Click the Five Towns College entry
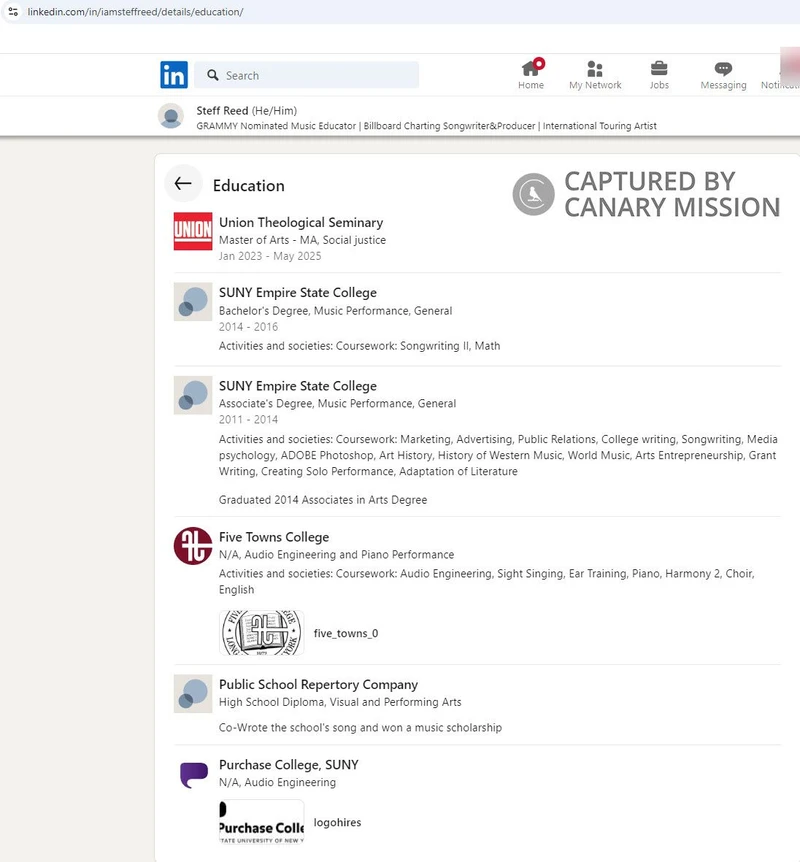The height and width of the screenshot is (862, 800). coord(273,537)
